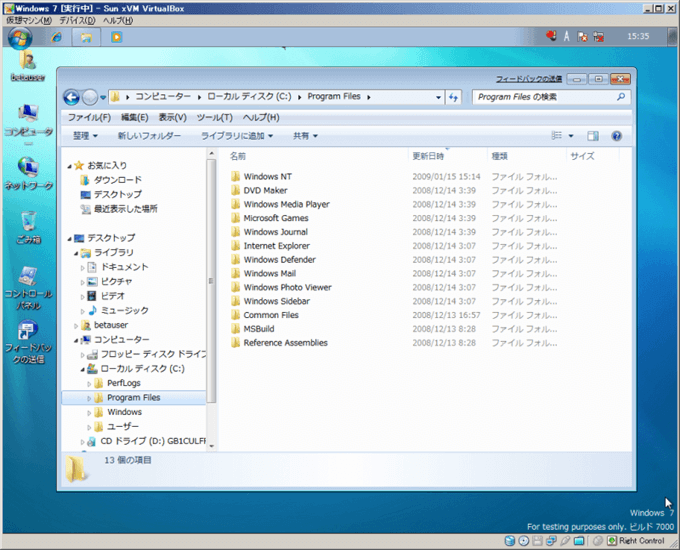Launch Windows Media Player taskbar icon
This screenshot has height=550, width=680.
coord(116,37)
